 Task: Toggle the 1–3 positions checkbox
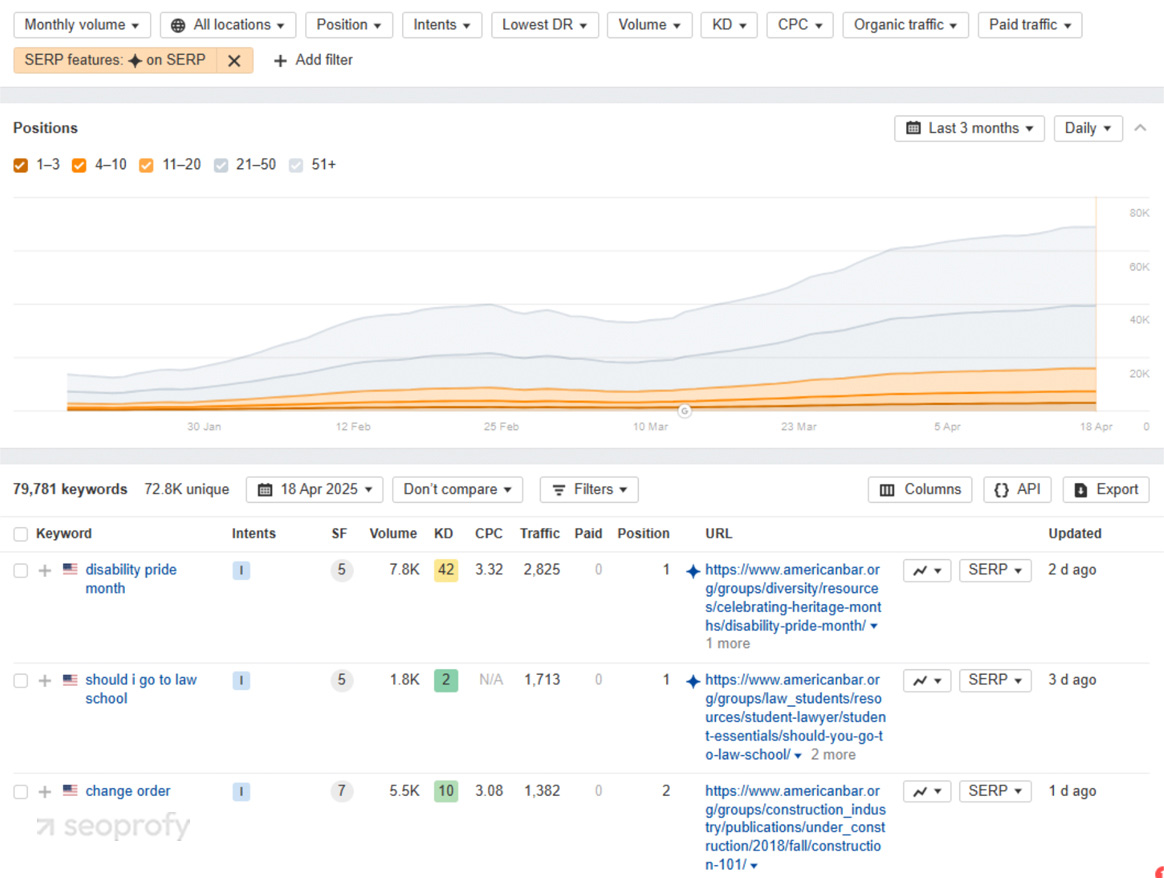pyautogui.click(x=21, y=165)
